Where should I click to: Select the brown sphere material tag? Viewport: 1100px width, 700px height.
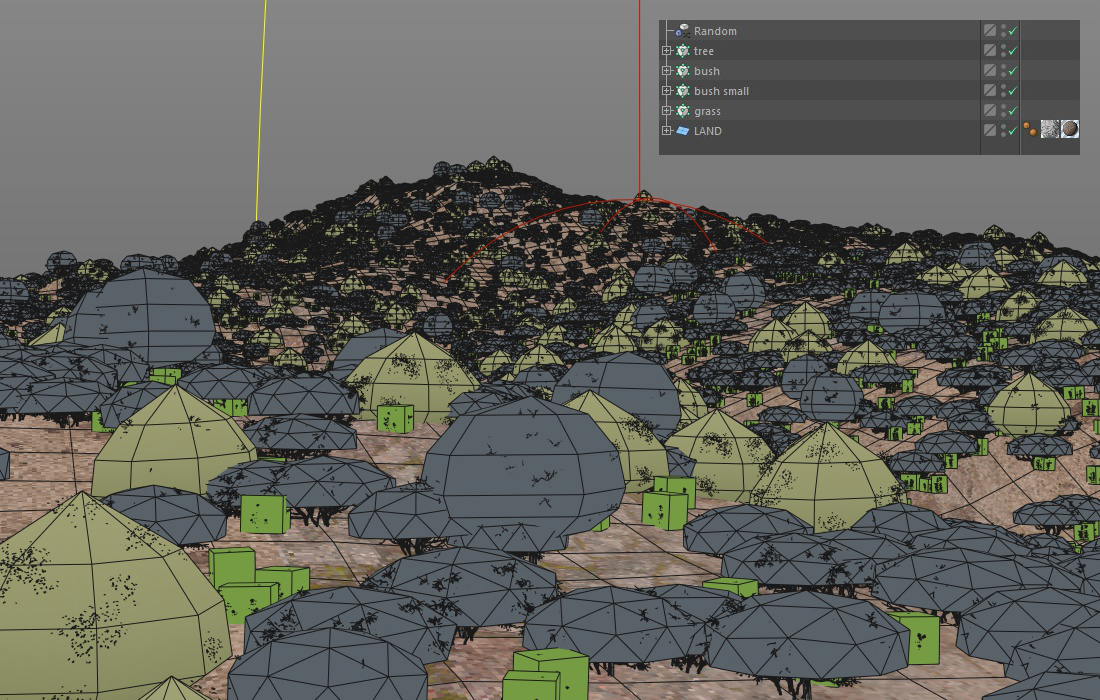1070,129
